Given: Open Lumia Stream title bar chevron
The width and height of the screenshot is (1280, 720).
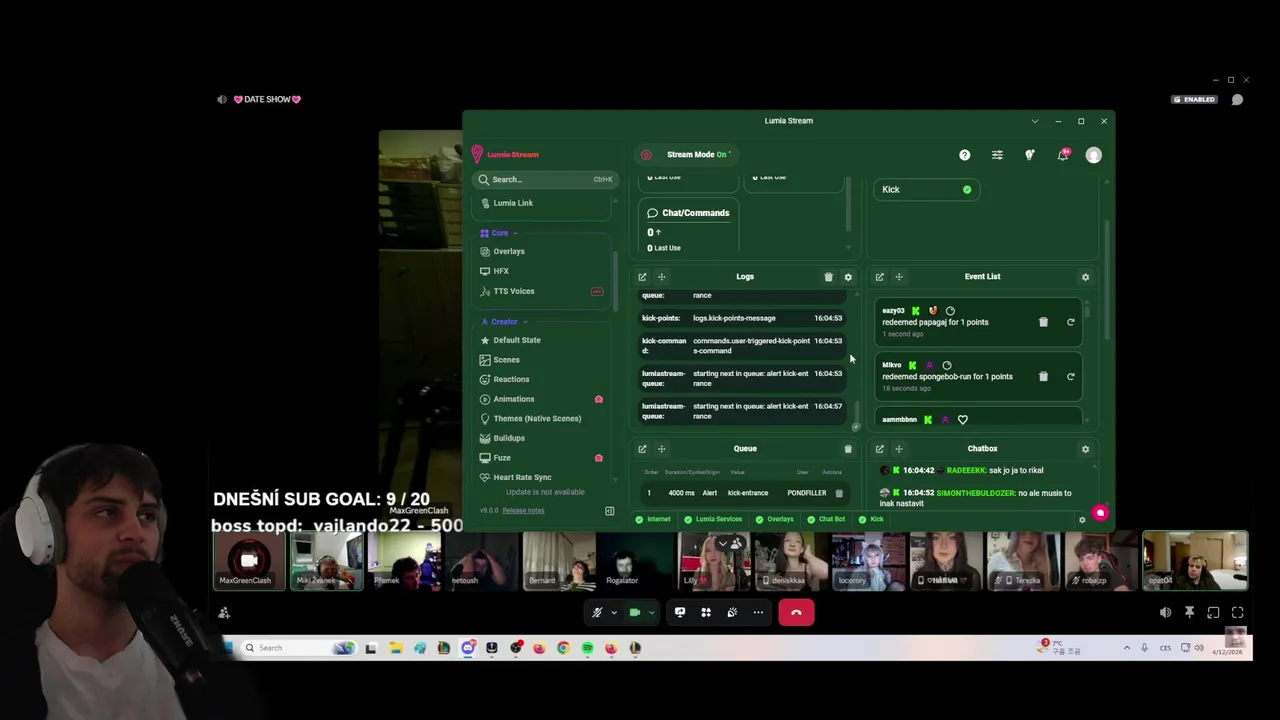Looking at the screenshot, I should point(1034,121).
